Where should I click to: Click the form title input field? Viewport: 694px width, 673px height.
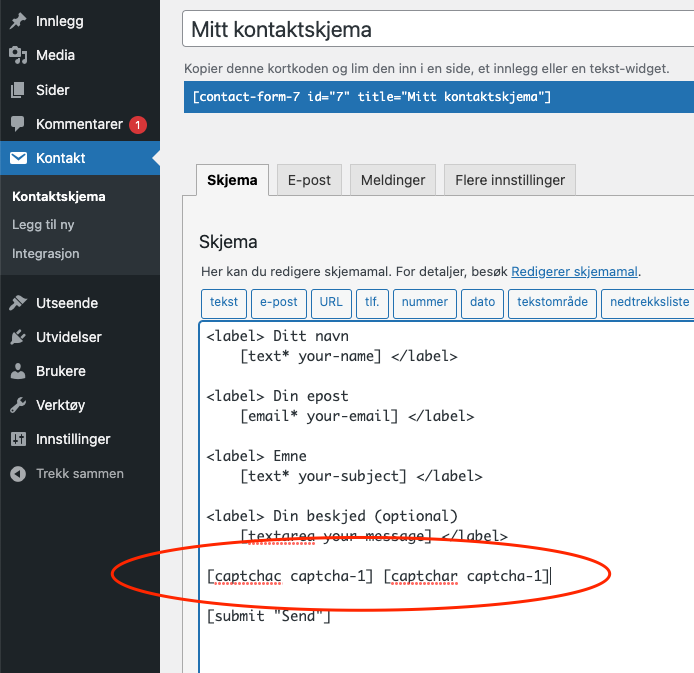(438, 29)
